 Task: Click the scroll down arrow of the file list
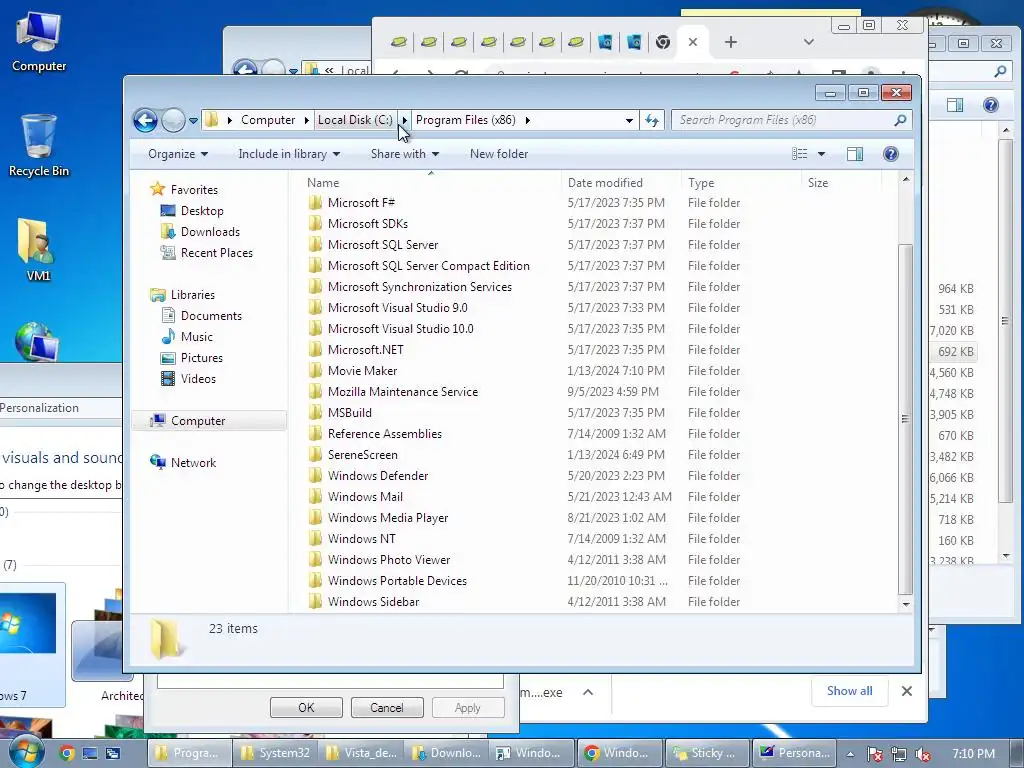pos(906,604)
